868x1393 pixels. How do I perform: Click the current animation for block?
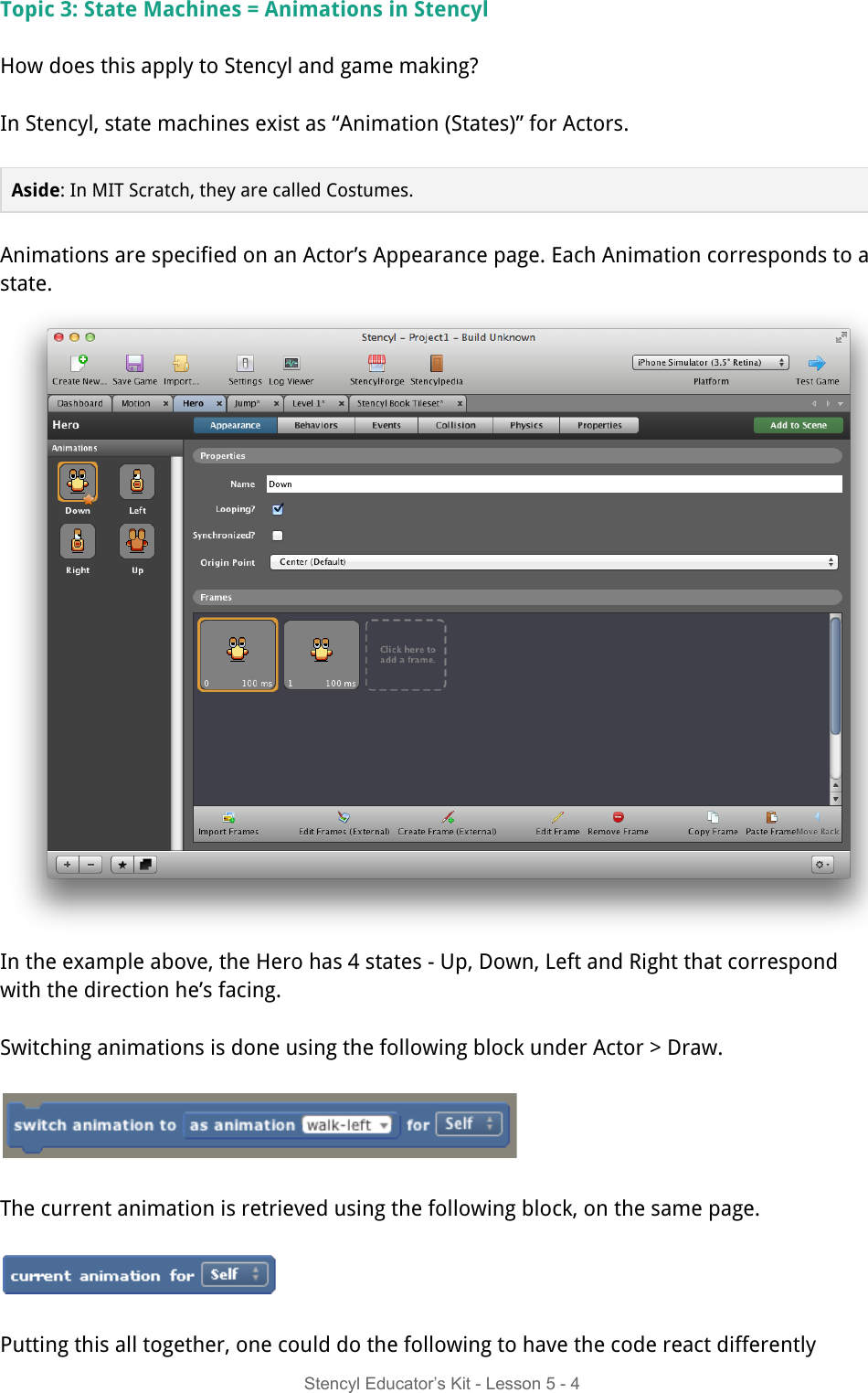pos(139,1274)
